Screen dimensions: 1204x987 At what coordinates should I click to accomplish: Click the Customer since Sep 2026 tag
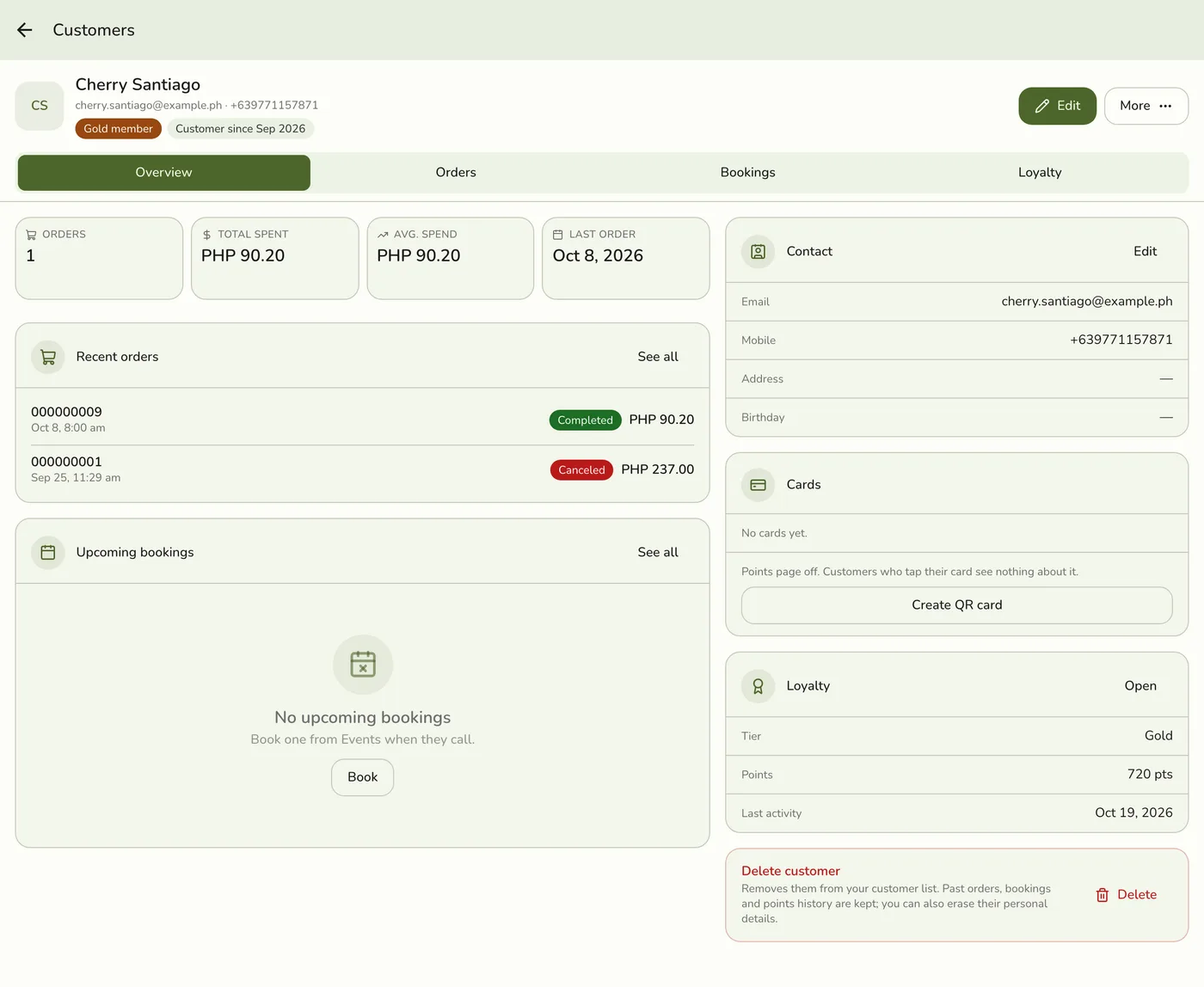click(241, 129)
